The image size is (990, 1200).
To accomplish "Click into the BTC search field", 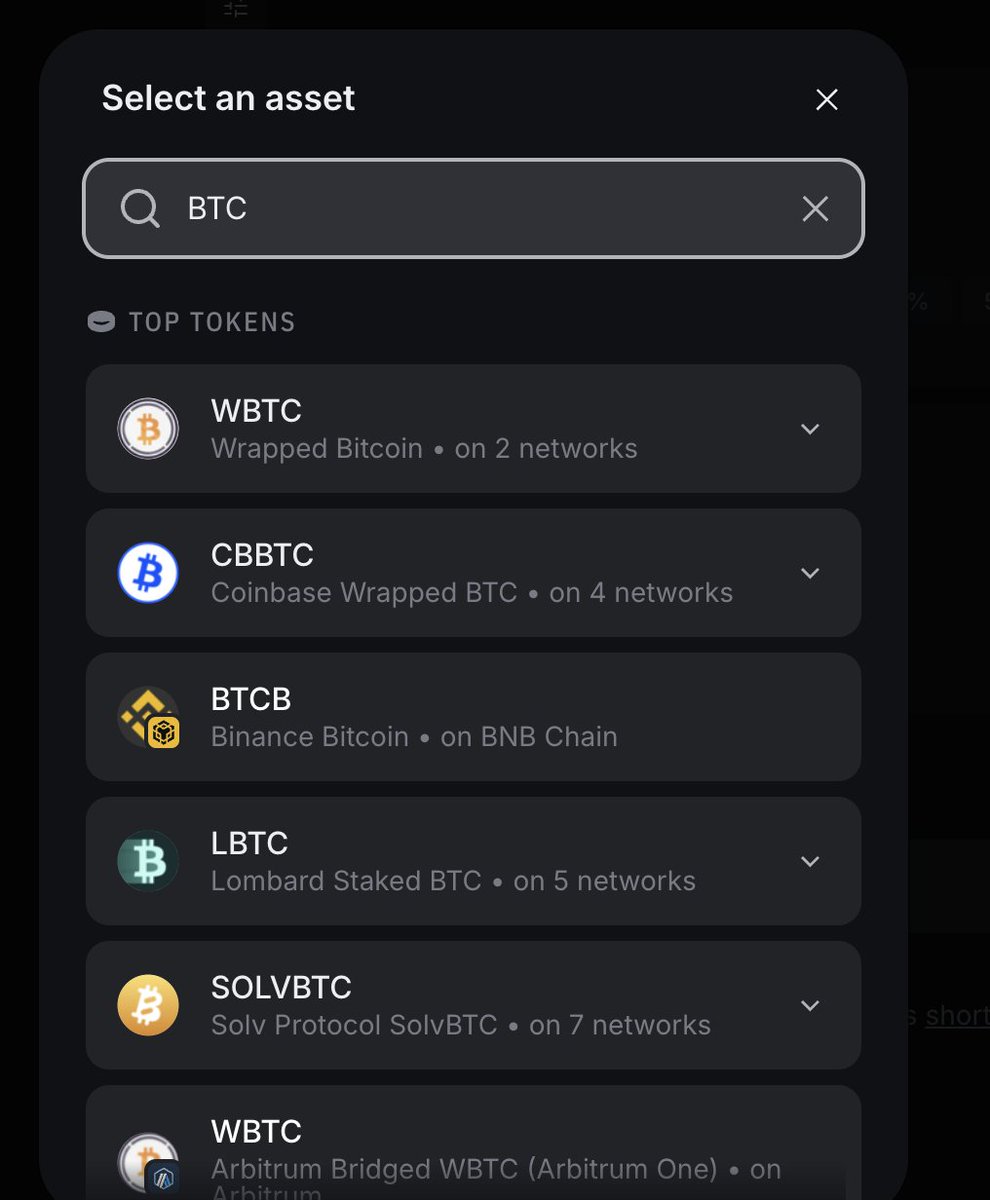I will coord(473,209).
